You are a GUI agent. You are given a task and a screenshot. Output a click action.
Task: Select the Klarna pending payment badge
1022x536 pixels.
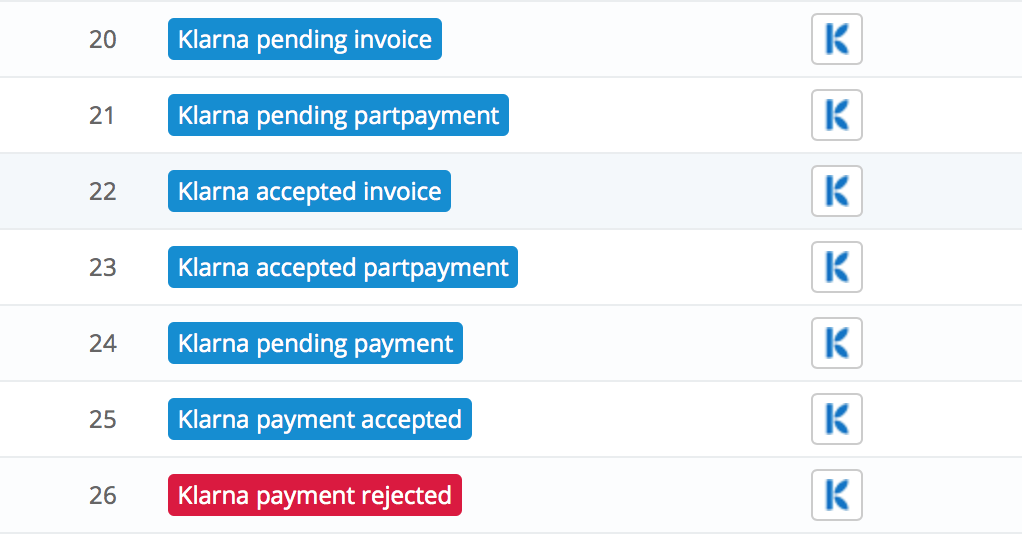coord(315,343)
